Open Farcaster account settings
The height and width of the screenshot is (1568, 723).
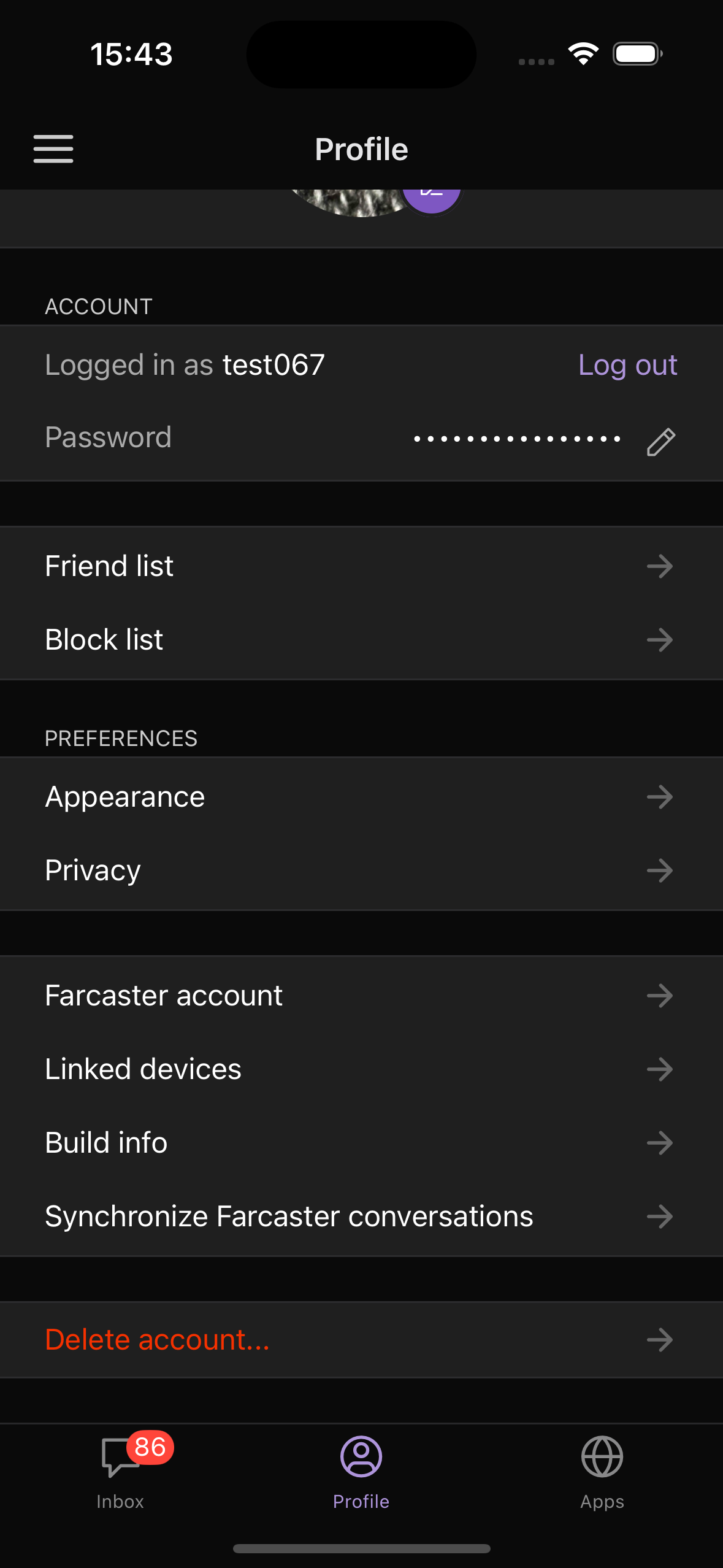tap(361, 996)
